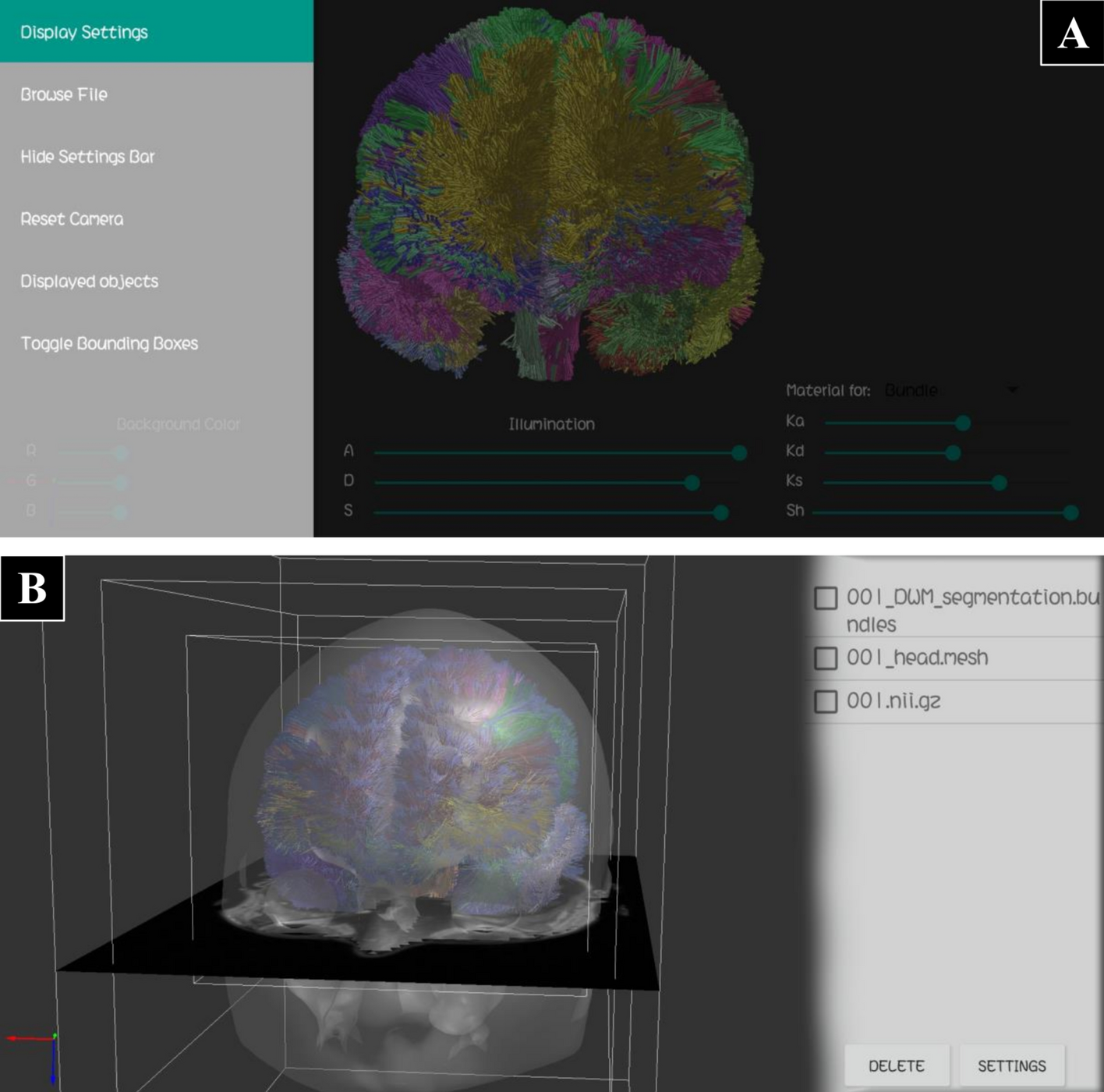Click the colored fiber bundle brain rendering
The width and height of the screenshot is (1104, 1092).
pyautogui.click(x=550, y=195)
